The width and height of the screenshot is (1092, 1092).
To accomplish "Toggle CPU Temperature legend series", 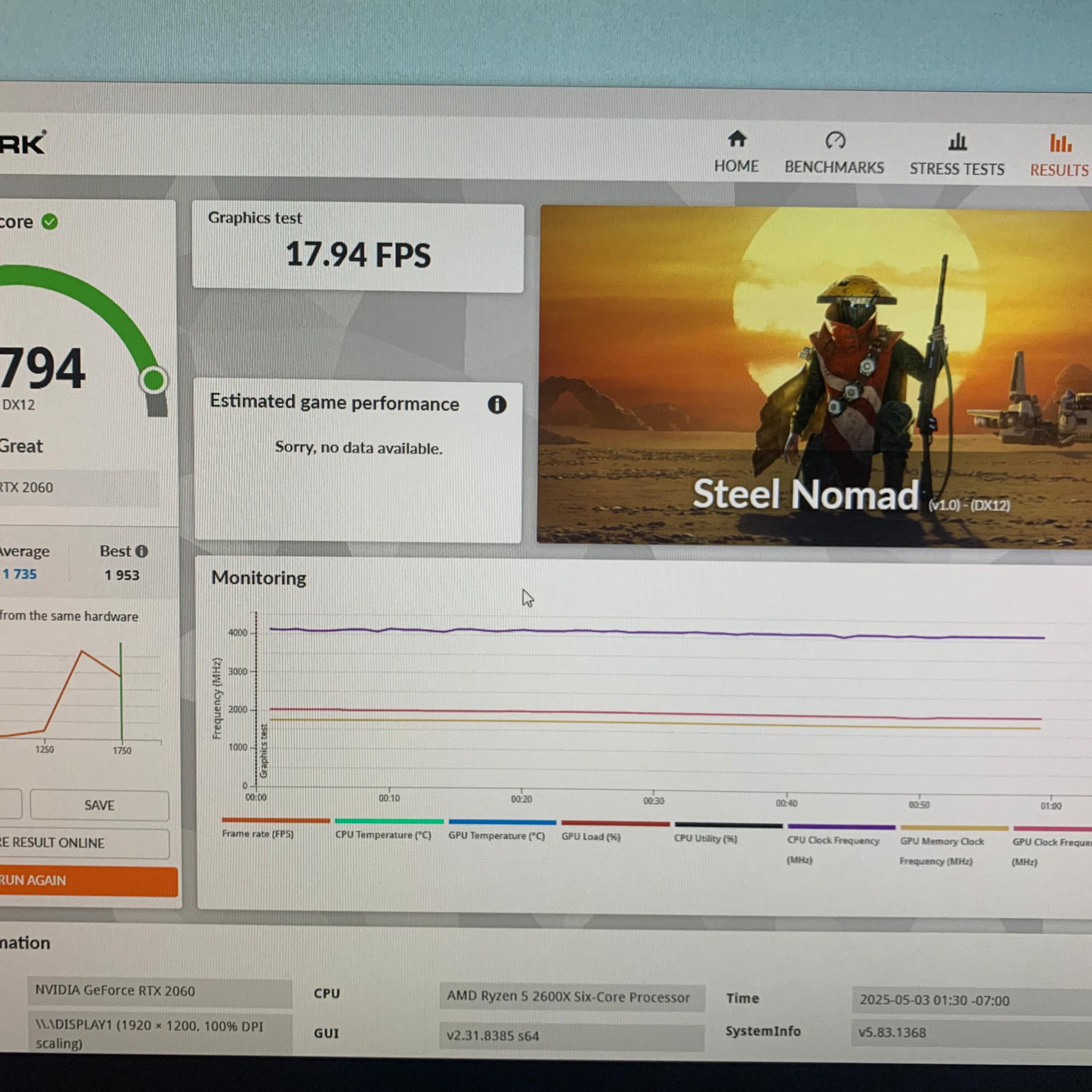I will (x=388, y=829).
